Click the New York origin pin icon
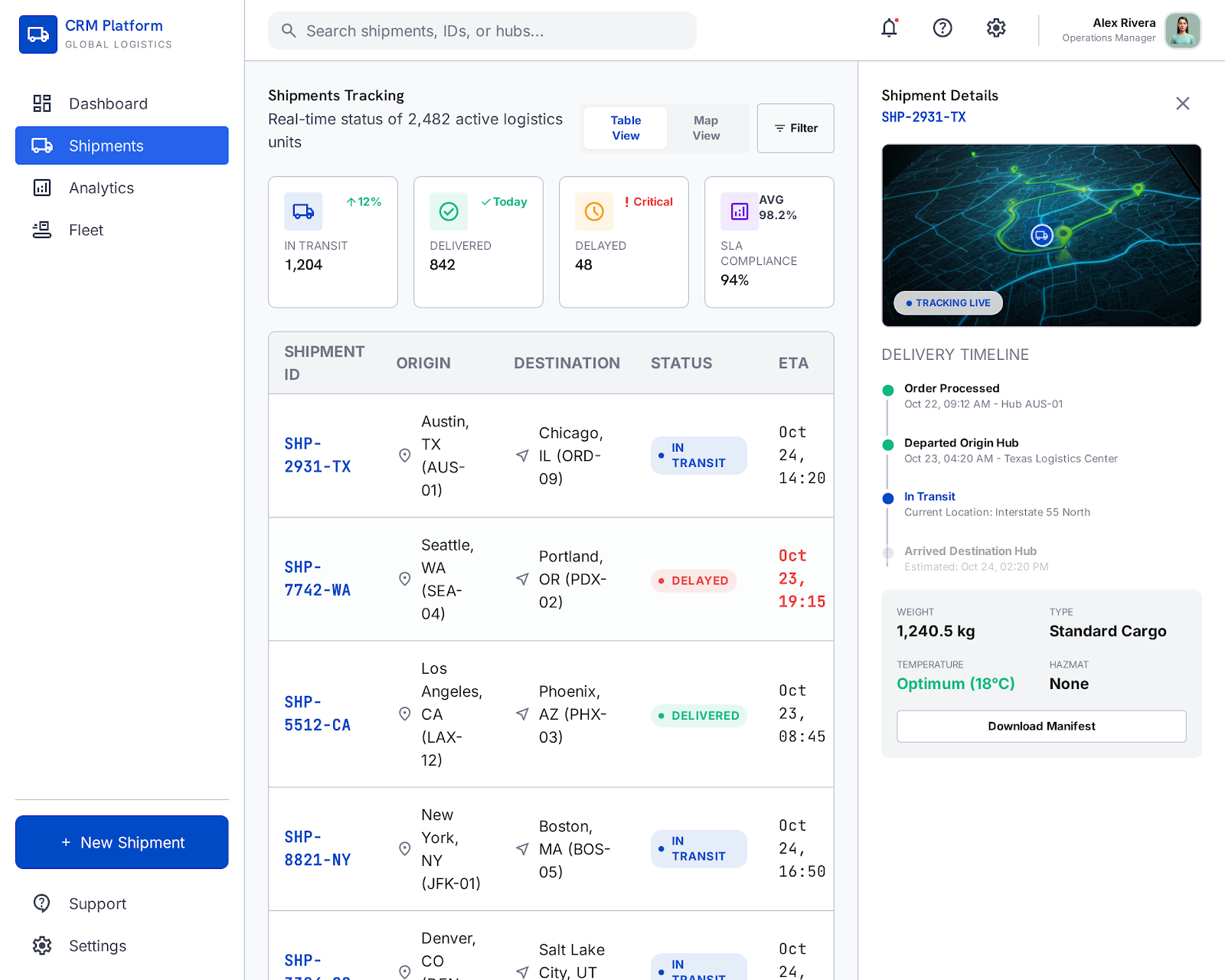The image size is (1225, 980). pyautogui.click(x=405, y=848)
